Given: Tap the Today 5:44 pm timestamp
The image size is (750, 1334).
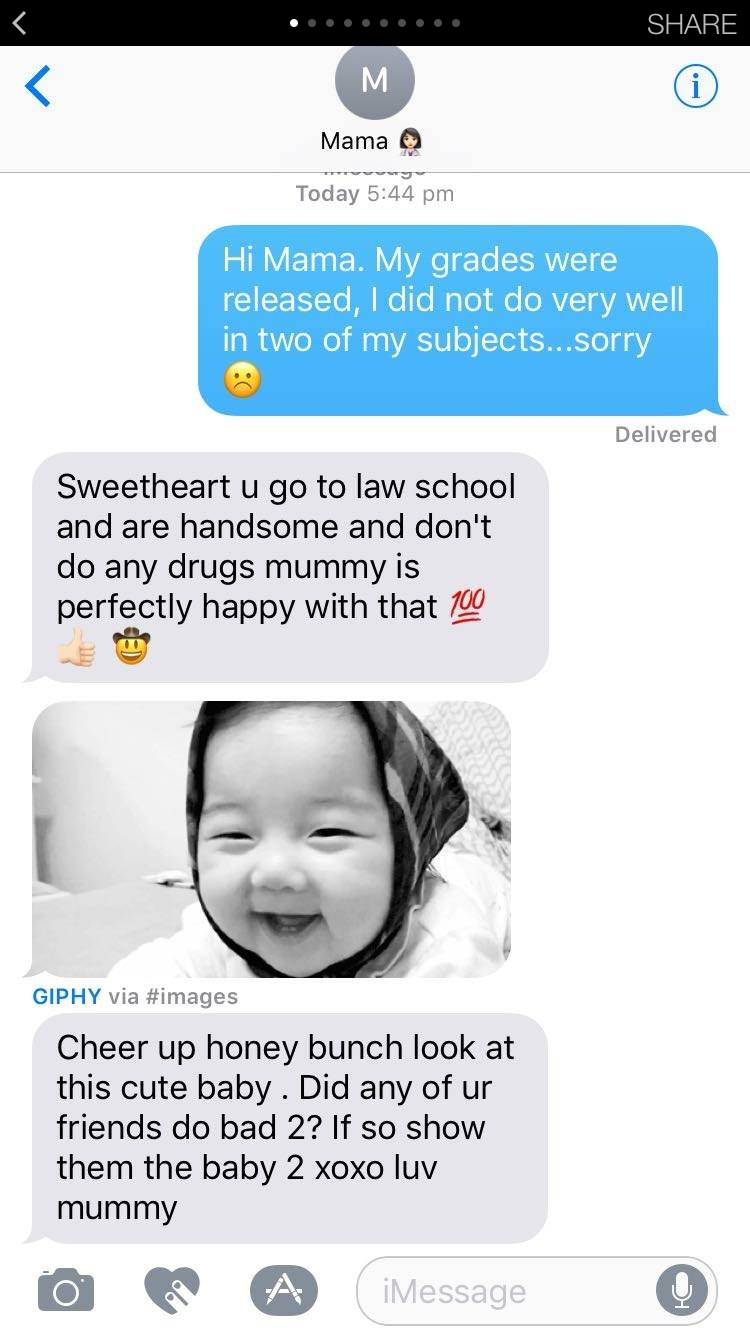Looking at the screenshot, I should coord(375,194).
